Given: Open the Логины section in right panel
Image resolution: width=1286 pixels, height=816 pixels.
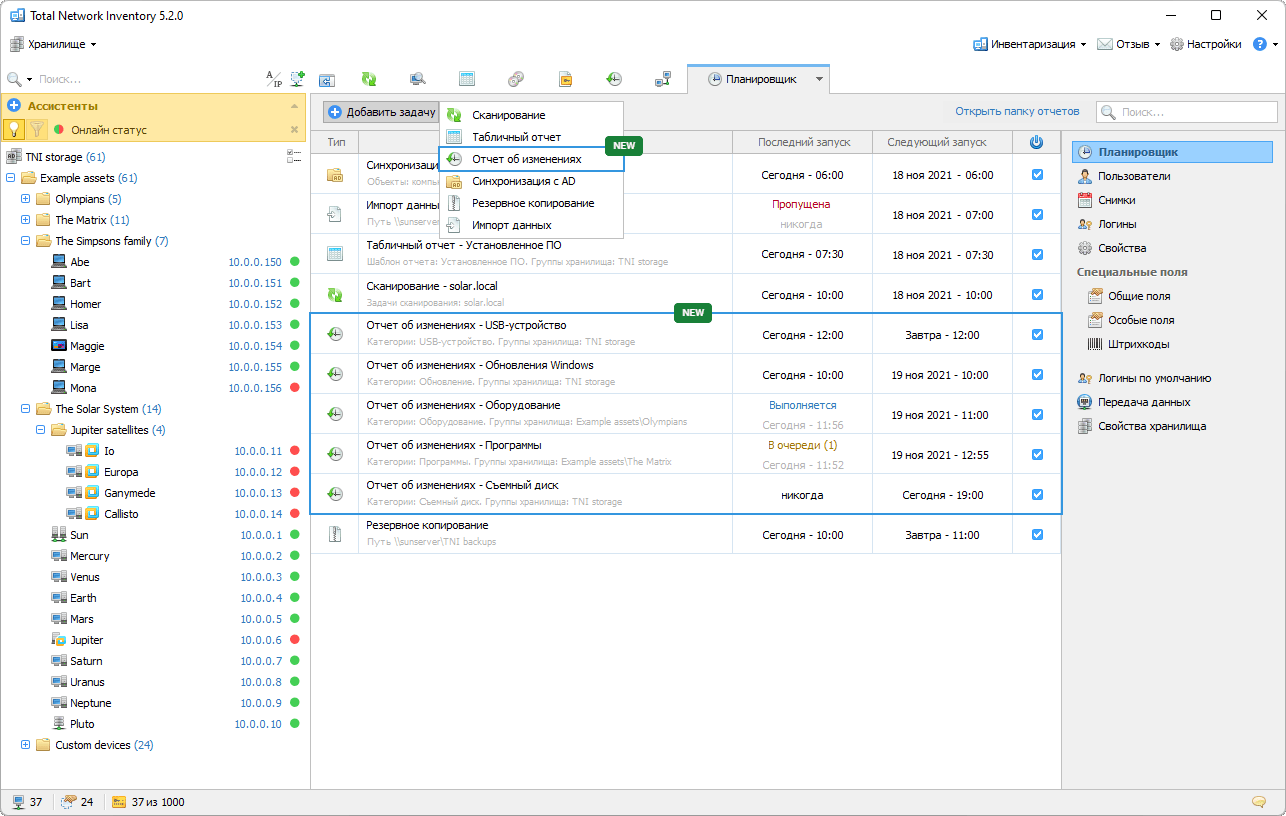Looking at the screenshot, I should (1116, 224).
